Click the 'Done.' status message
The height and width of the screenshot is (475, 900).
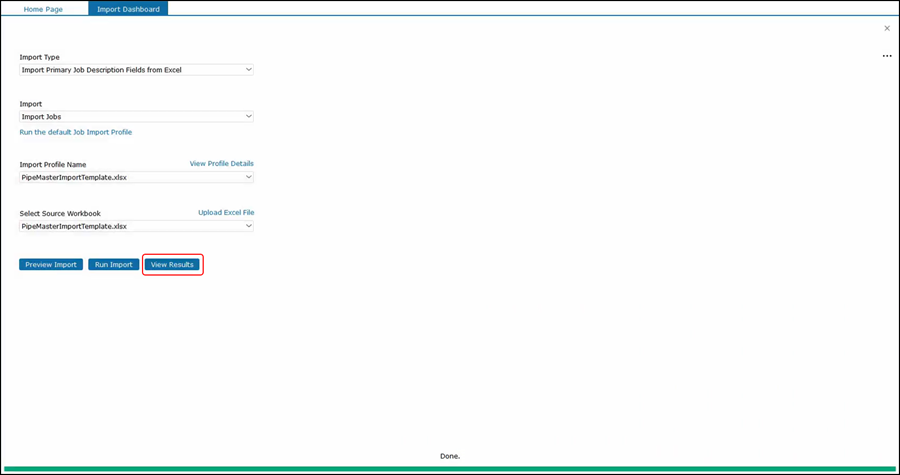(x=450, y=456)
